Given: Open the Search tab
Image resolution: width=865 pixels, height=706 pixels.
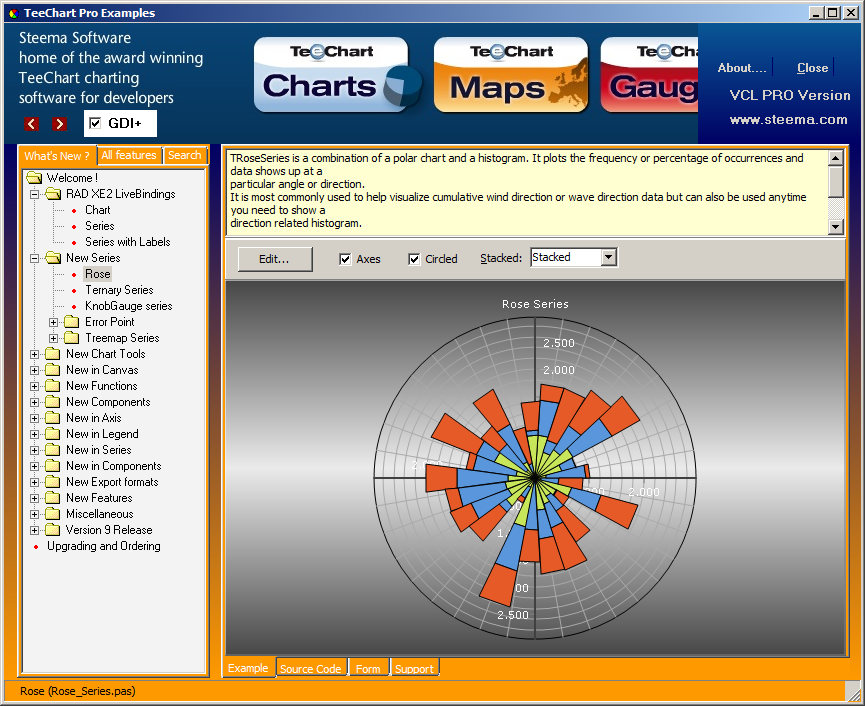Looking at the screenshot, I should tap(185, 155).
